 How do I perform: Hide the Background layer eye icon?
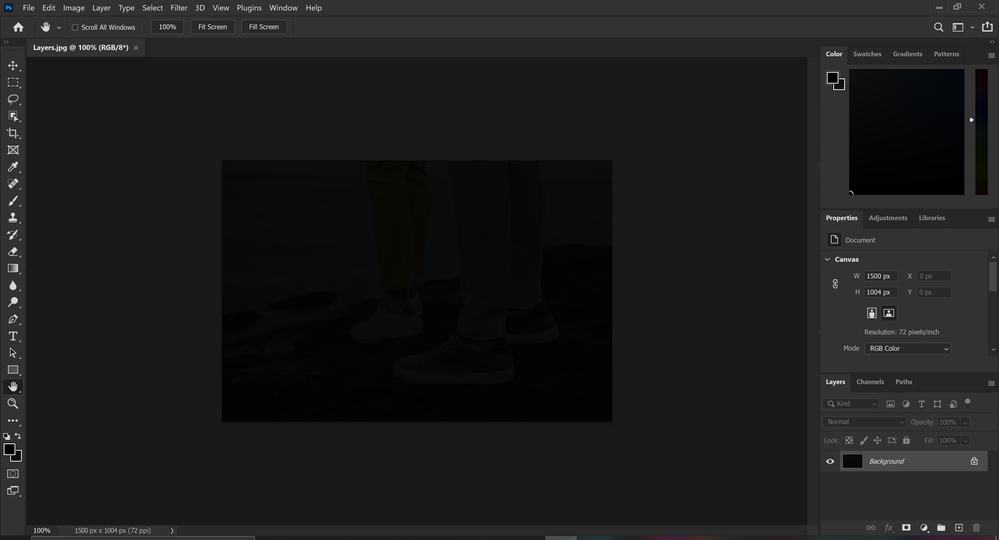830,462
